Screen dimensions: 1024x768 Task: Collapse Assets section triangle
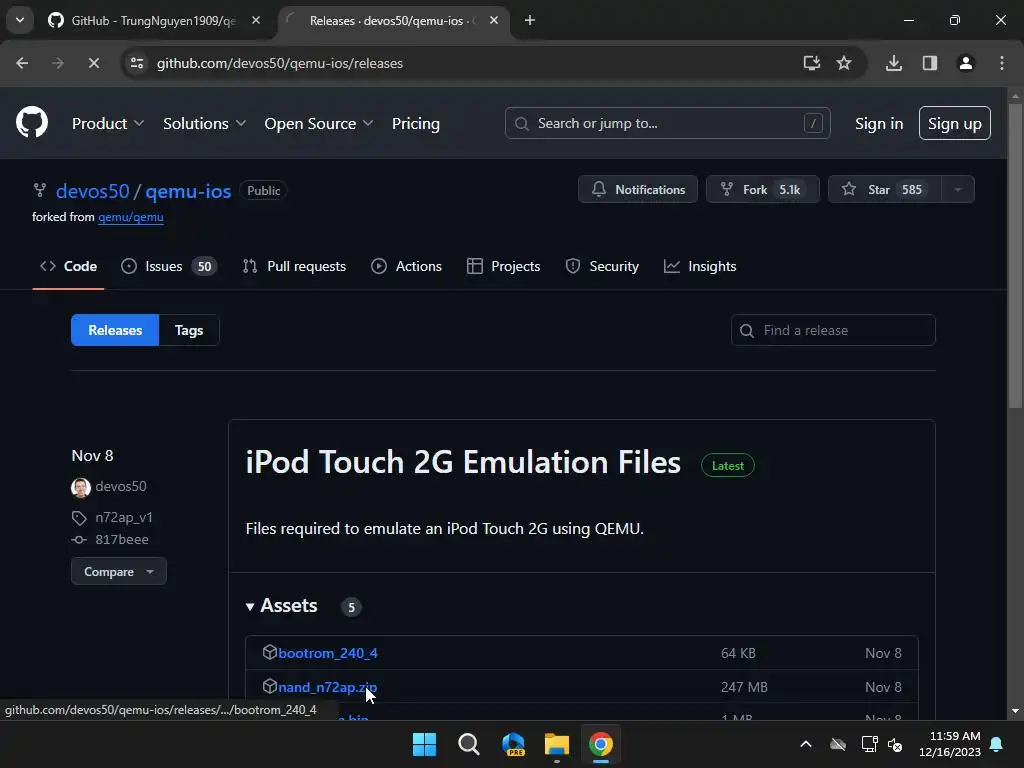point(249,607)
